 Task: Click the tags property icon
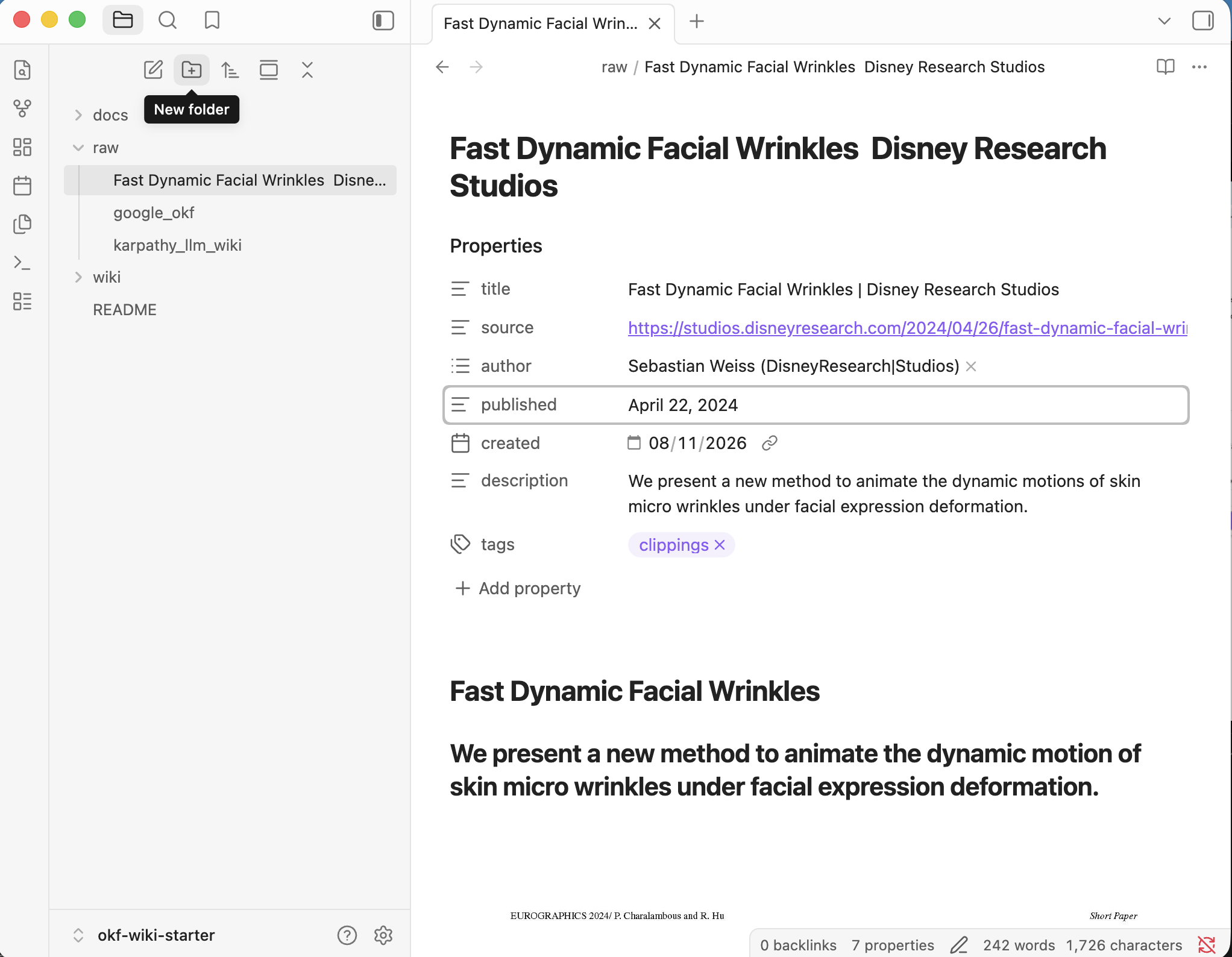[x=460, y=544]
